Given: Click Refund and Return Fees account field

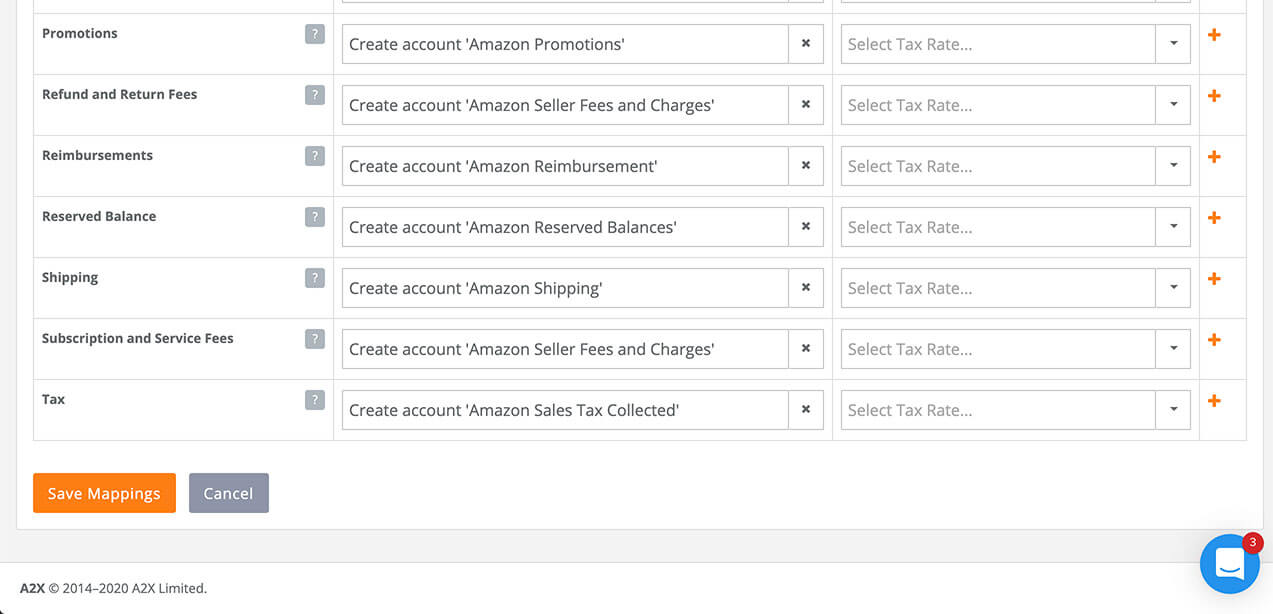Looking at the screenshot, I should (x=565, y=105).
